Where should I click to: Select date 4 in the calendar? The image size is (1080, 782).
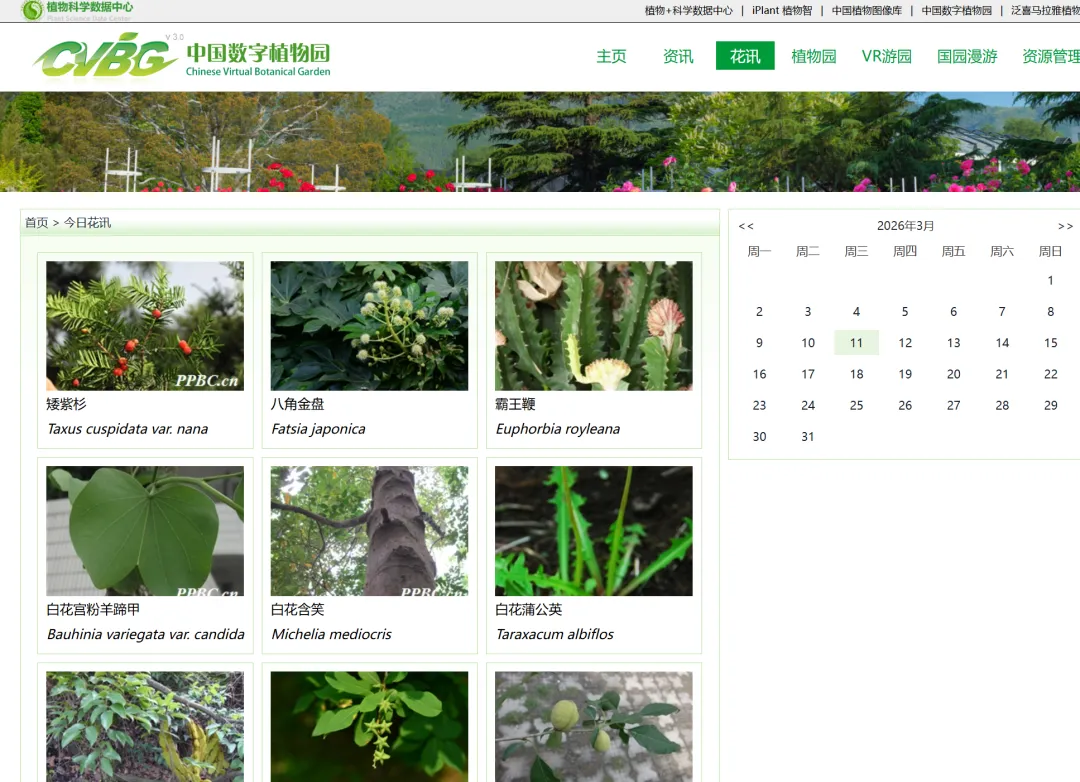point(856,311)
